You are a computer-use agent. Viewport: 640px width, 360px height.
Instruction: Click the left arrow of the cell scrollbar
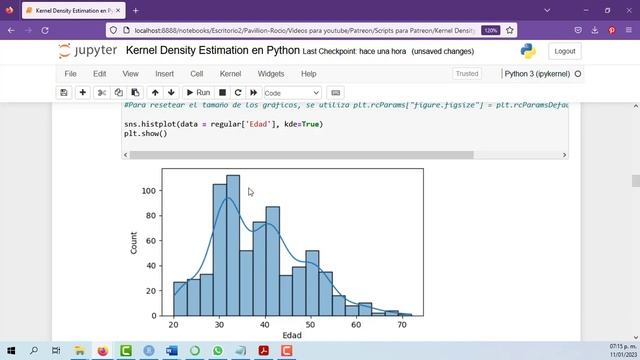click(126, 155)
